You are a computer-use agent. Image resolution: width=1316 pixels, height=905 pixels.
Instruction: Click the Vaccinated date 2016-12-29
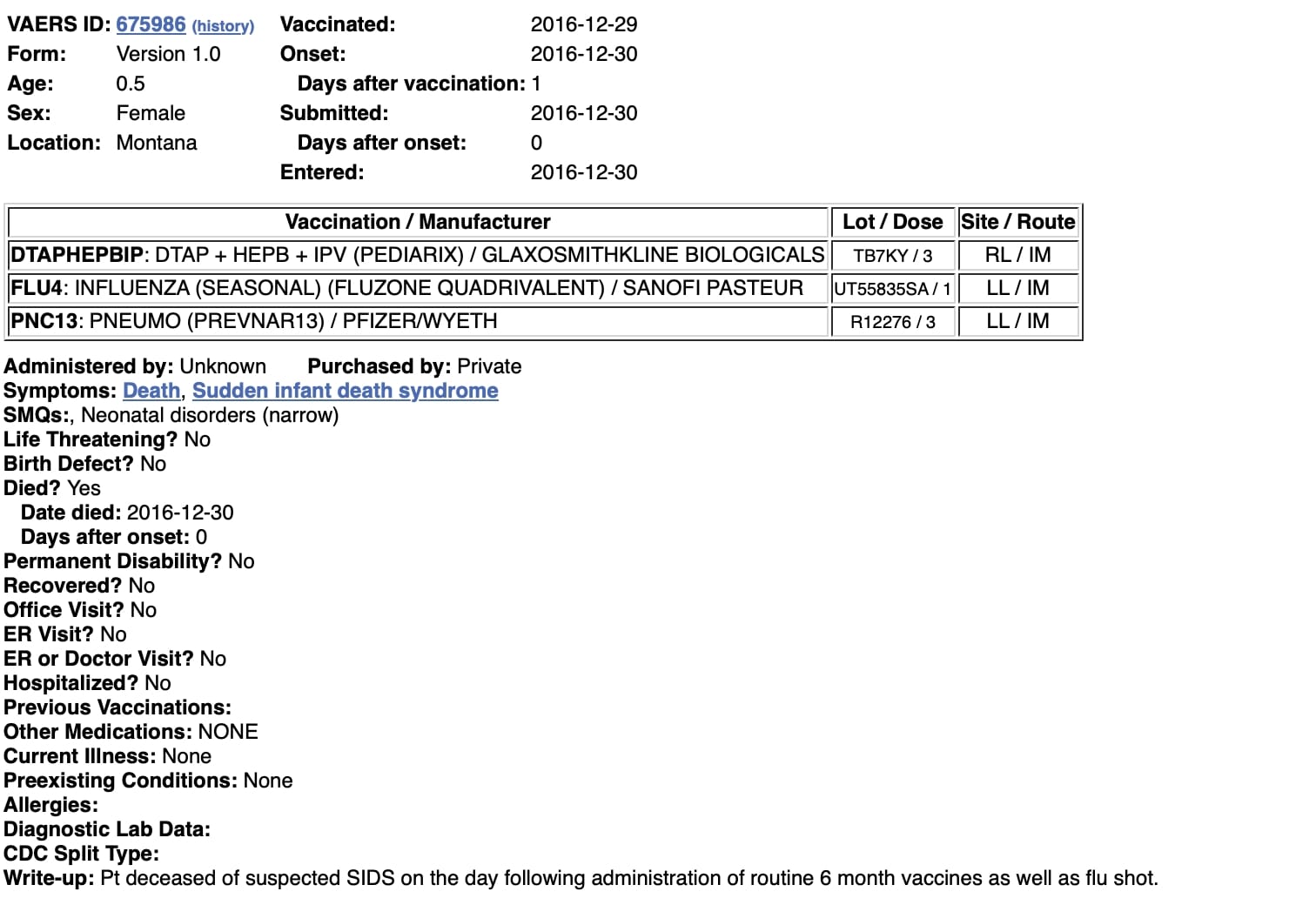(x=584, y=24)
